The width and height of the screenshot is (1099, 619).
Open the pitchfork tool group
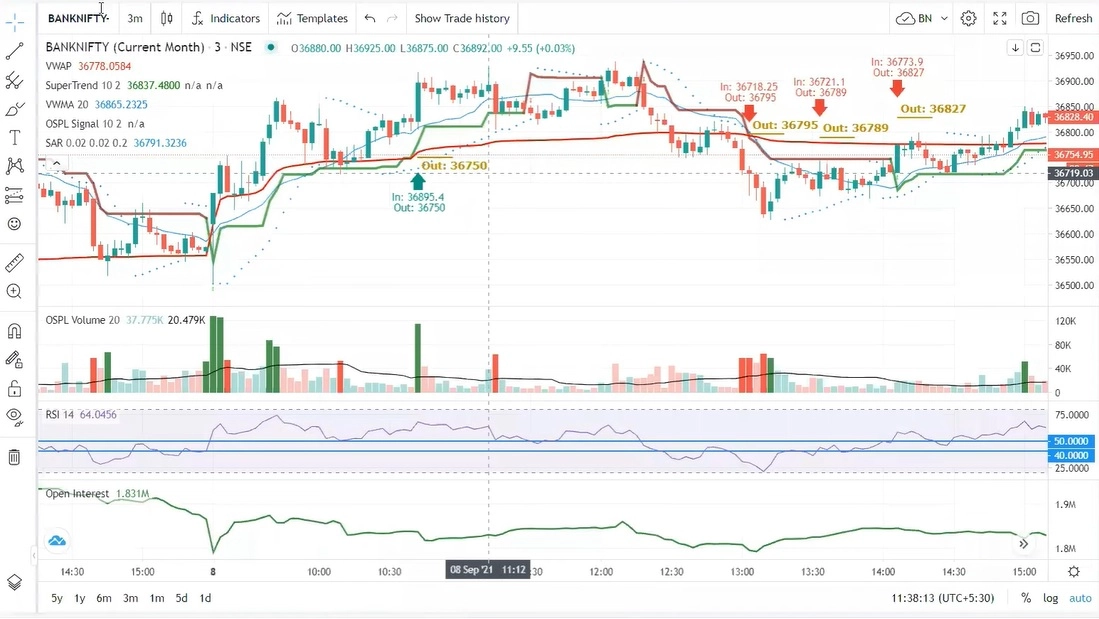(x=15, y=80)
